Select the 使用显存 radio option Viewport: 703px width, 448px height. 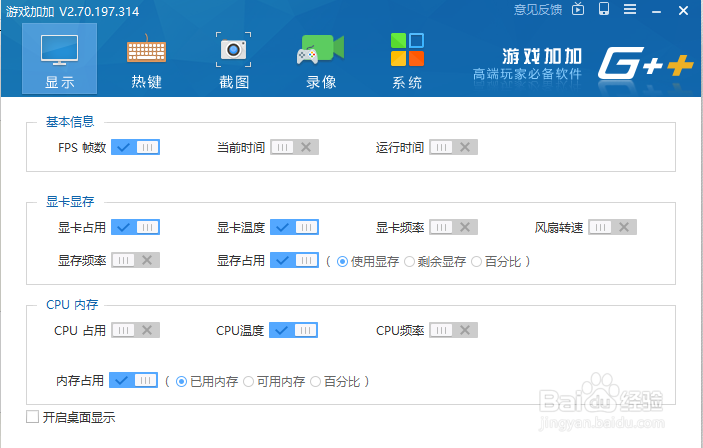coord(342,261)
